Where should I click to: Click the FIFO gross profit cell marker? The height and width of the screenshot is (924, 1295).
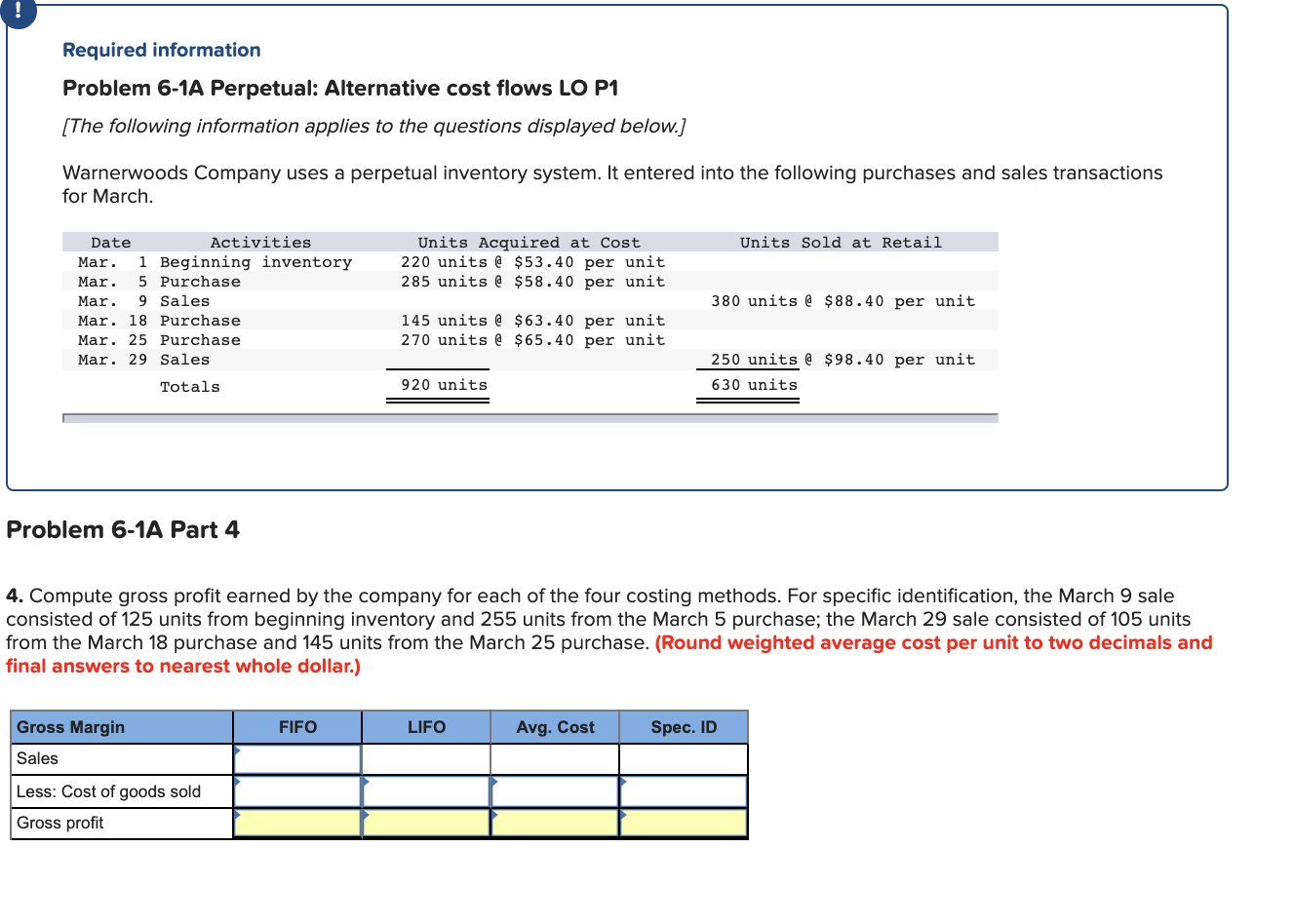pos(237,816)
